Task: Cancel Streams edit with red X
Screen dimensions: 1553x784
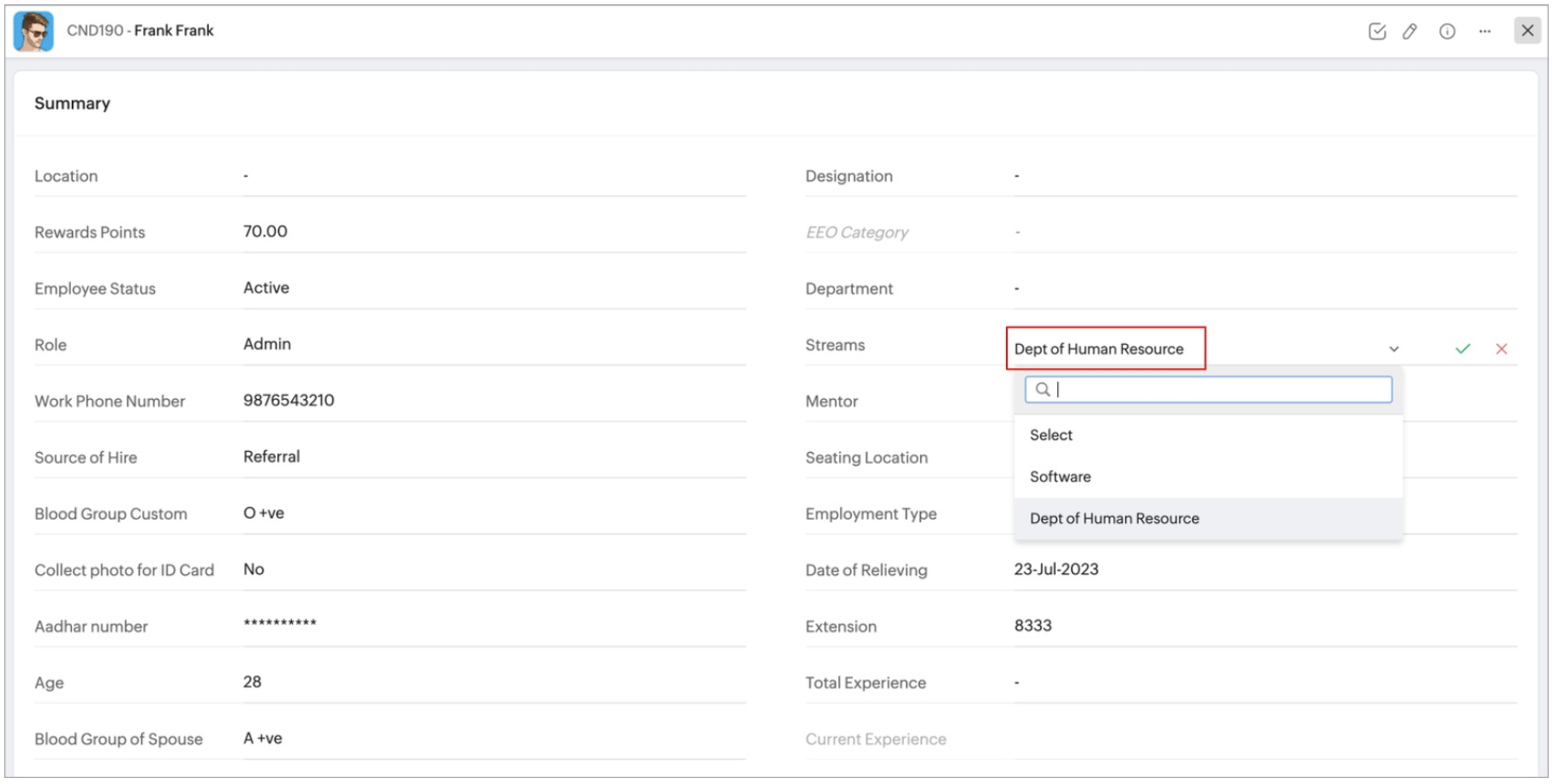Action: pos(1502,349)
